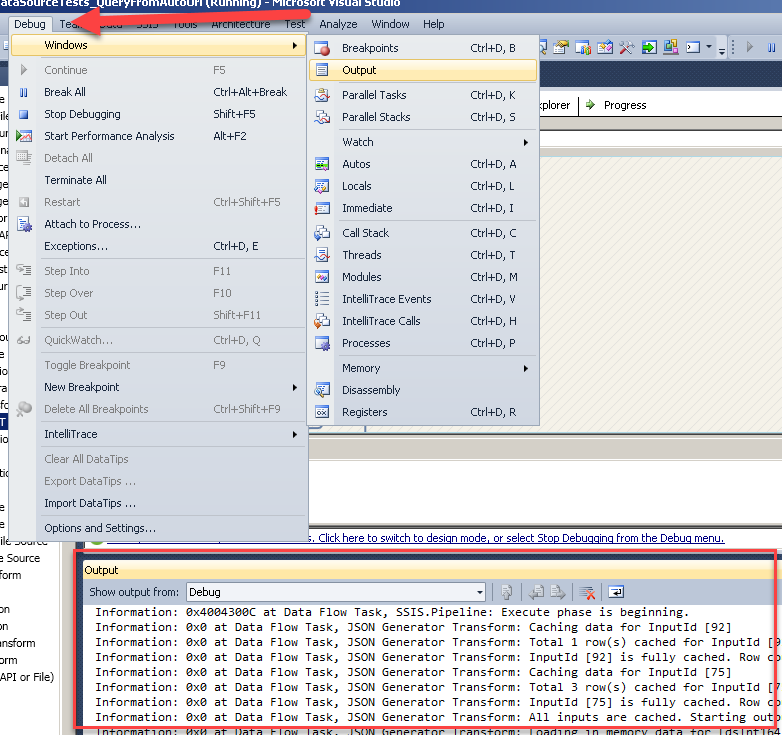The width and height of the screenshot is (782, 735).
Task: Select 'Caching data for InputId [75]' line
Action: [413, 672]
